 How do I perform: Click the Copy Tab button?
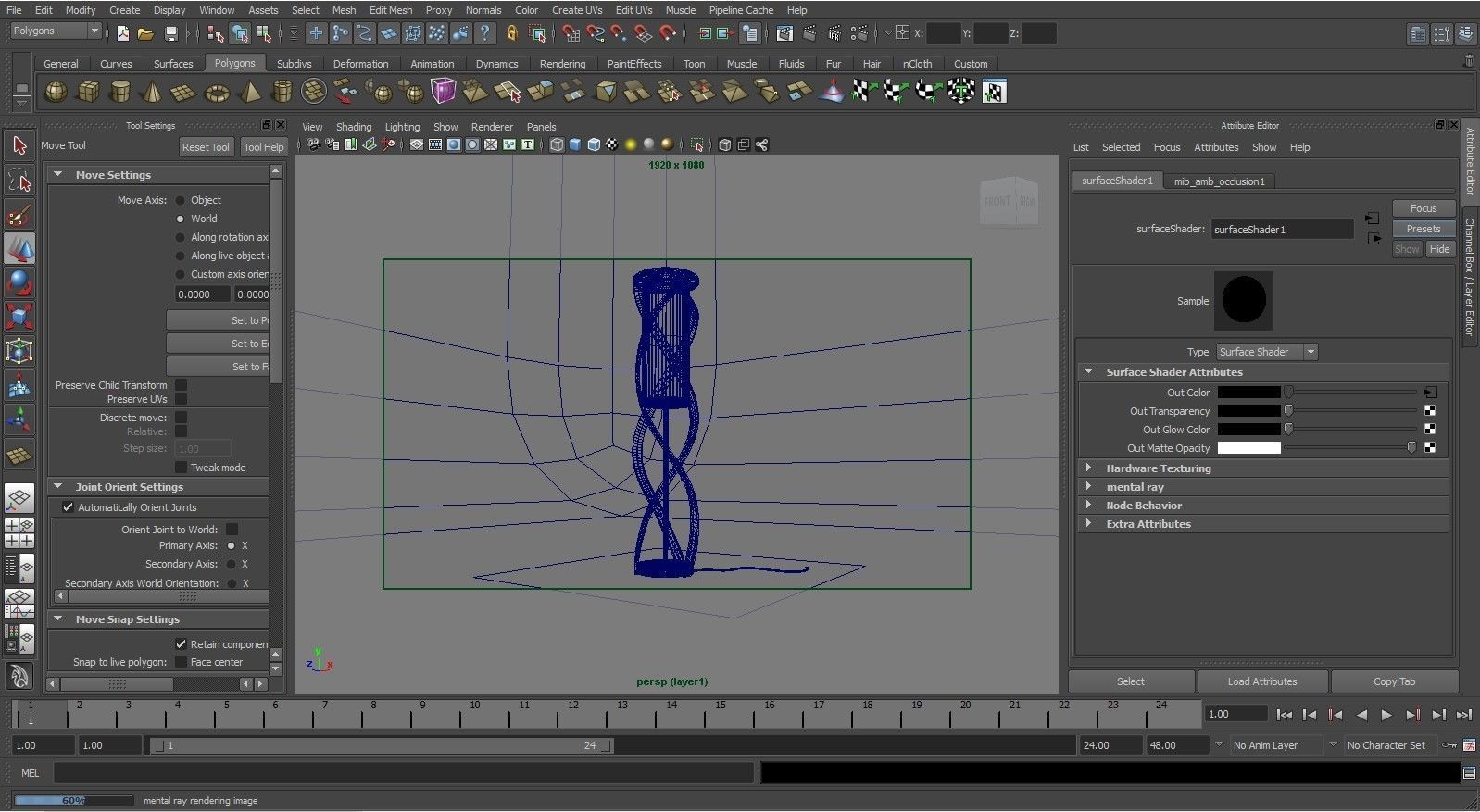1394,681
